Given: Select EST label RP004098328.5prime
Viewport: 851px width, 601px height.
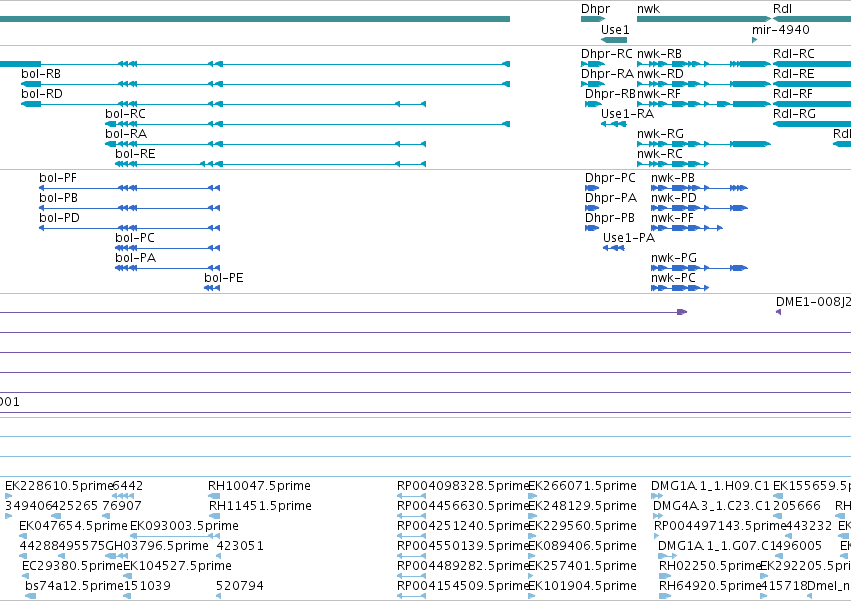Looking at the screenshot, I should (x=463, y=486).
